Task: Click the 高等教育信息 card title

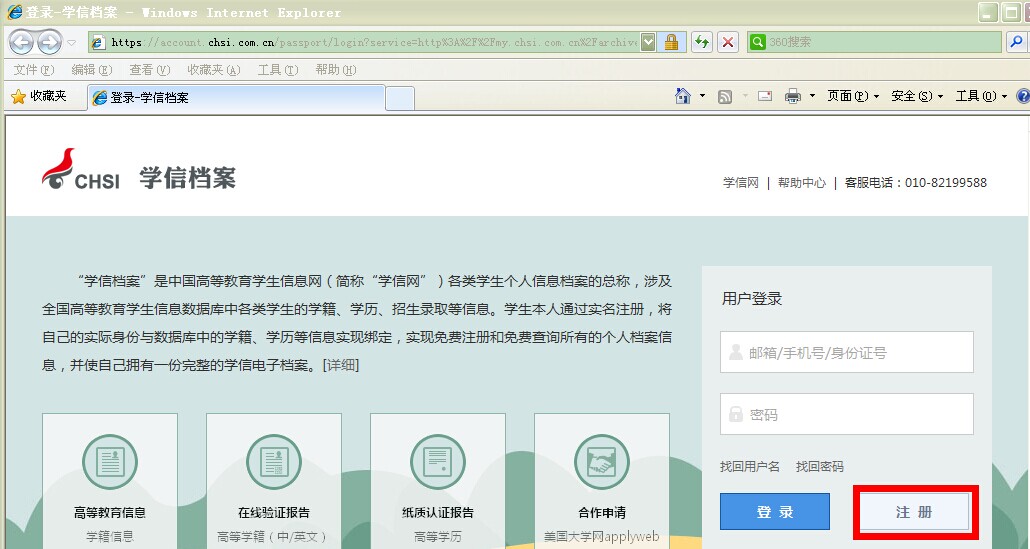Action: (110, 512)
